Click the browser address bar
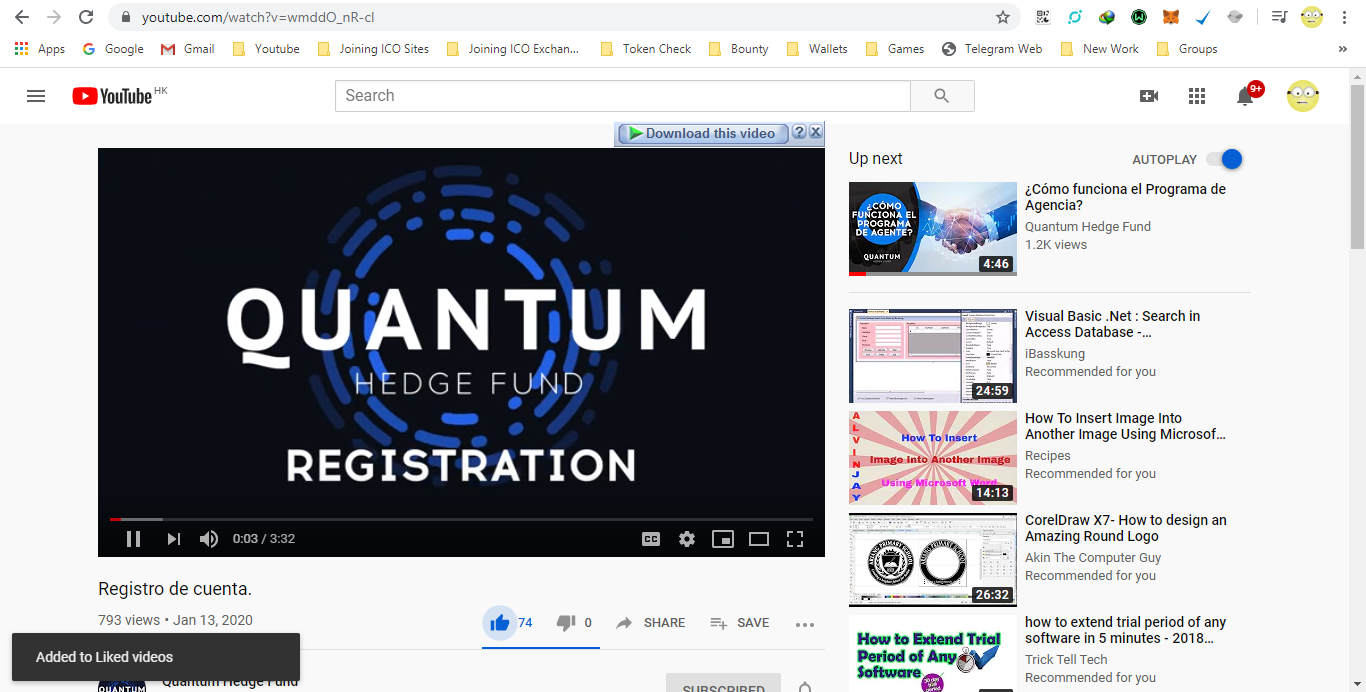 pyautogui.click(x=560, y=17)
